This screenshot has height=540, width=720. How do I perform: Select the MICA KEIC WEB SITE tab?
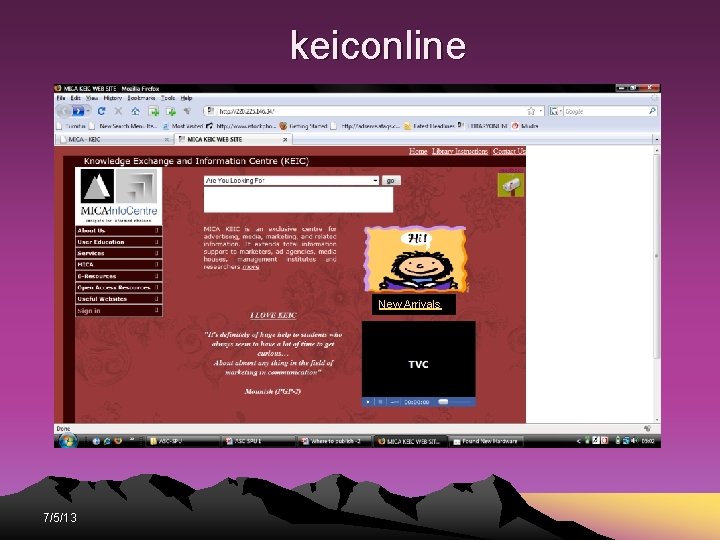233,139
